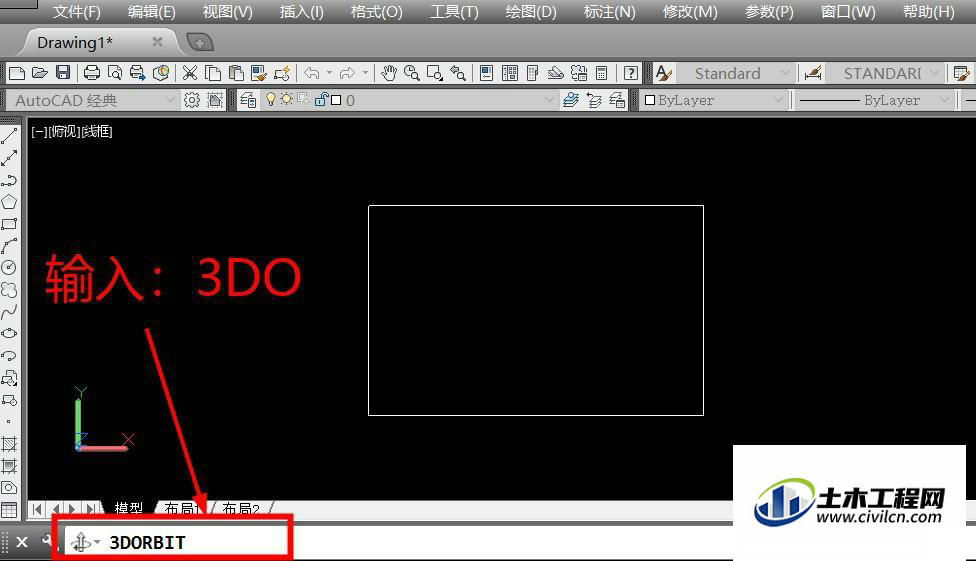Click the [俯视] viewport view label
The image size is (976, 561).
(x=64, y=131)
